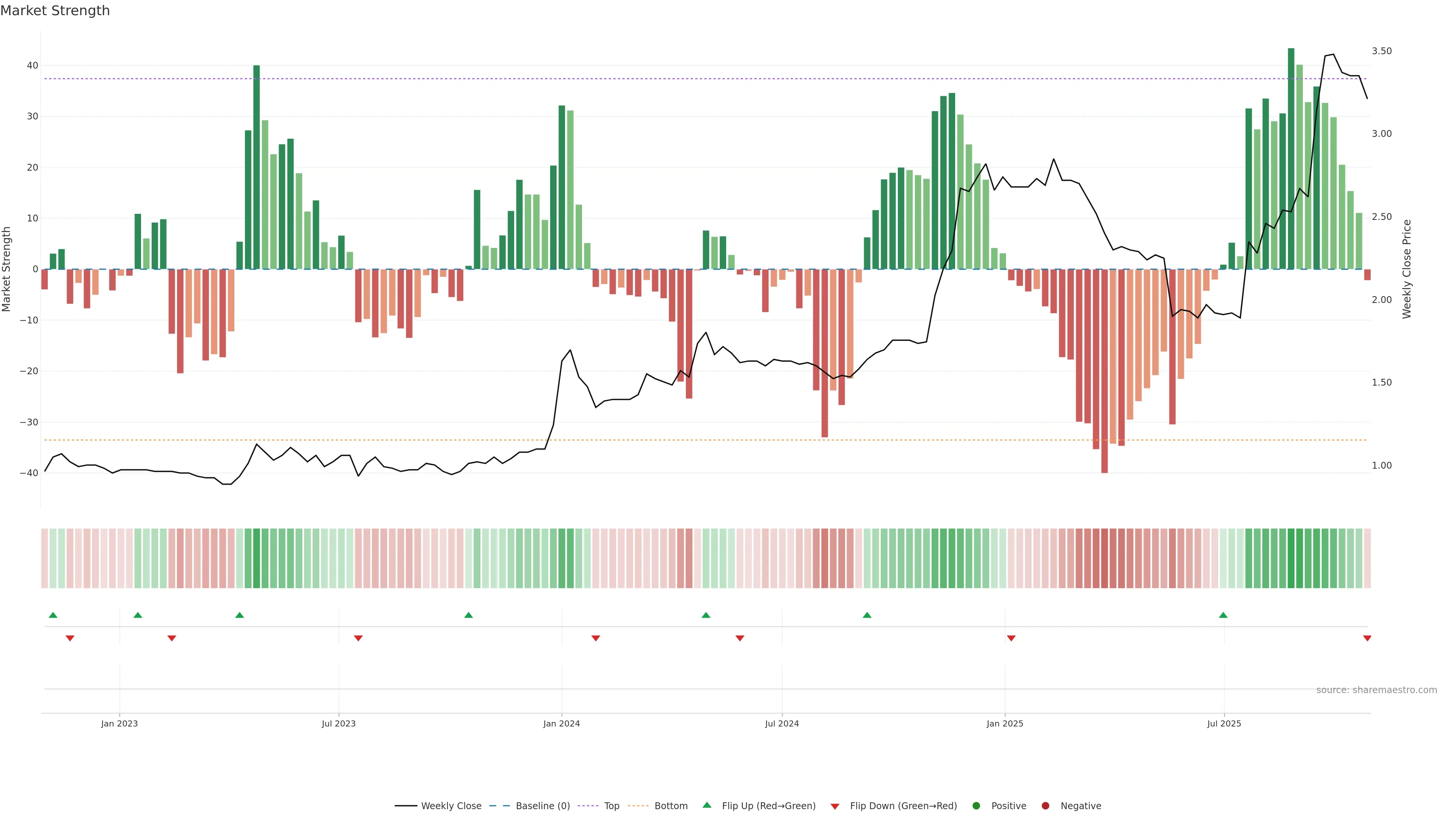
Task: Click Flip Down (Green→Red) legend triangle
Action: point(835,806)
